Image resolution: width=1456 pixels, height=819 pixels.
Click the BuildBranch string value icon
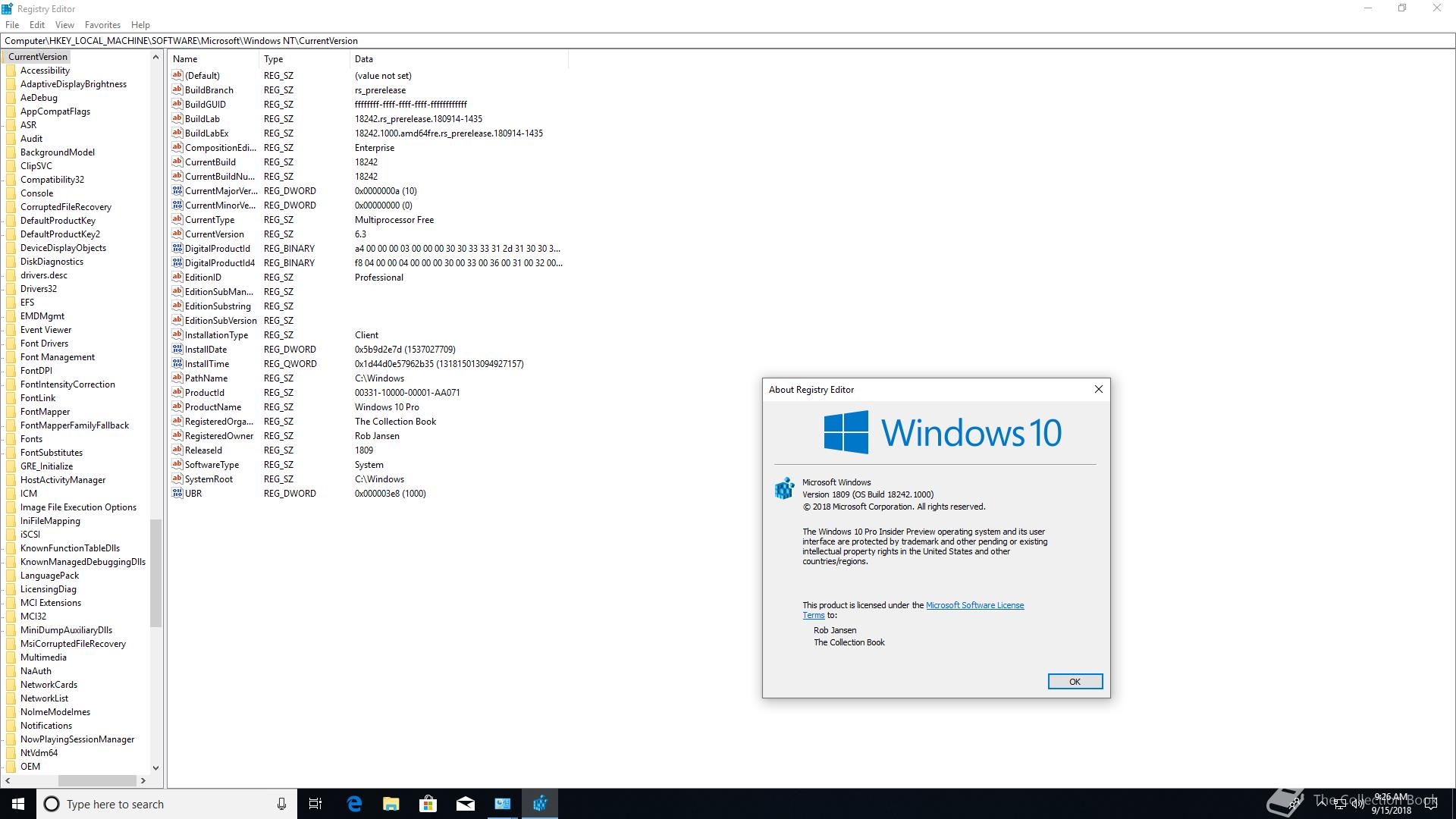pos(177,89)
